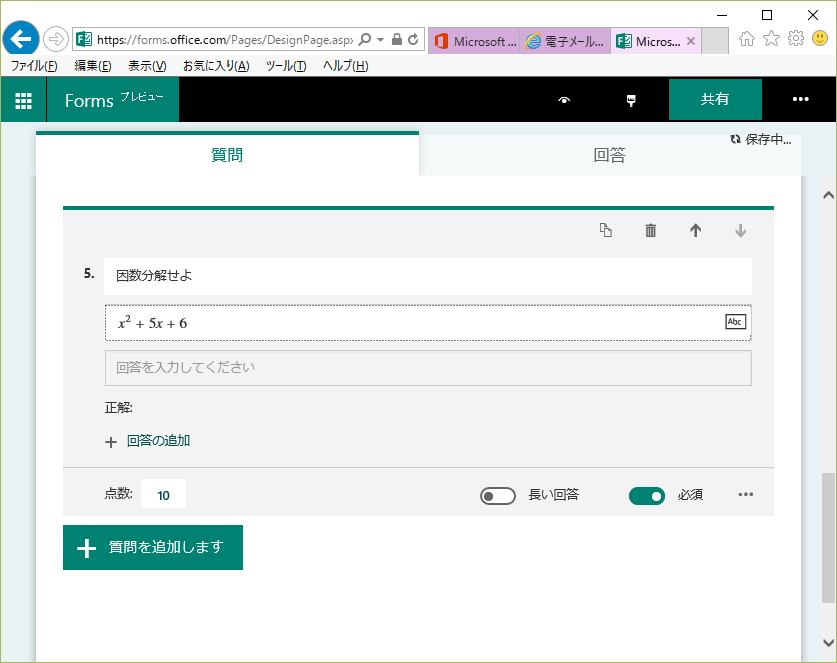The height and width of the screenshot is (663, 837).
Task: Open more options ellipsis in Forms header
Action: coord(800,99)
